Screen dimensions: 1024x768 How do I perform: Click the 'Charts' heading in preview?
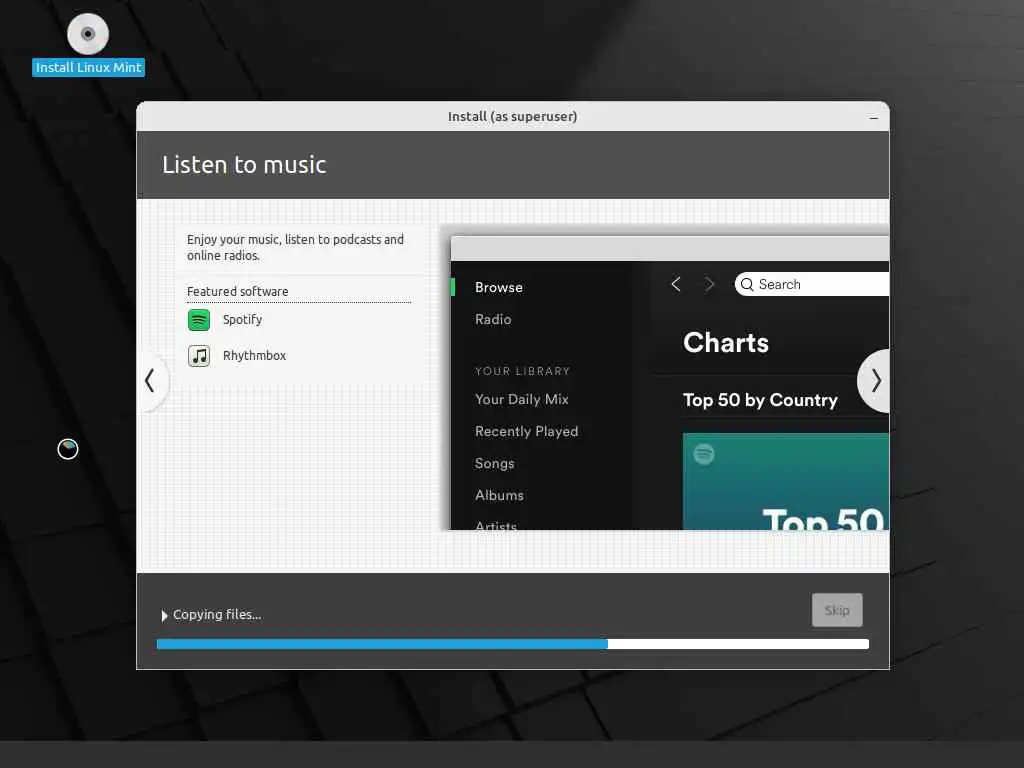[726, 343]
